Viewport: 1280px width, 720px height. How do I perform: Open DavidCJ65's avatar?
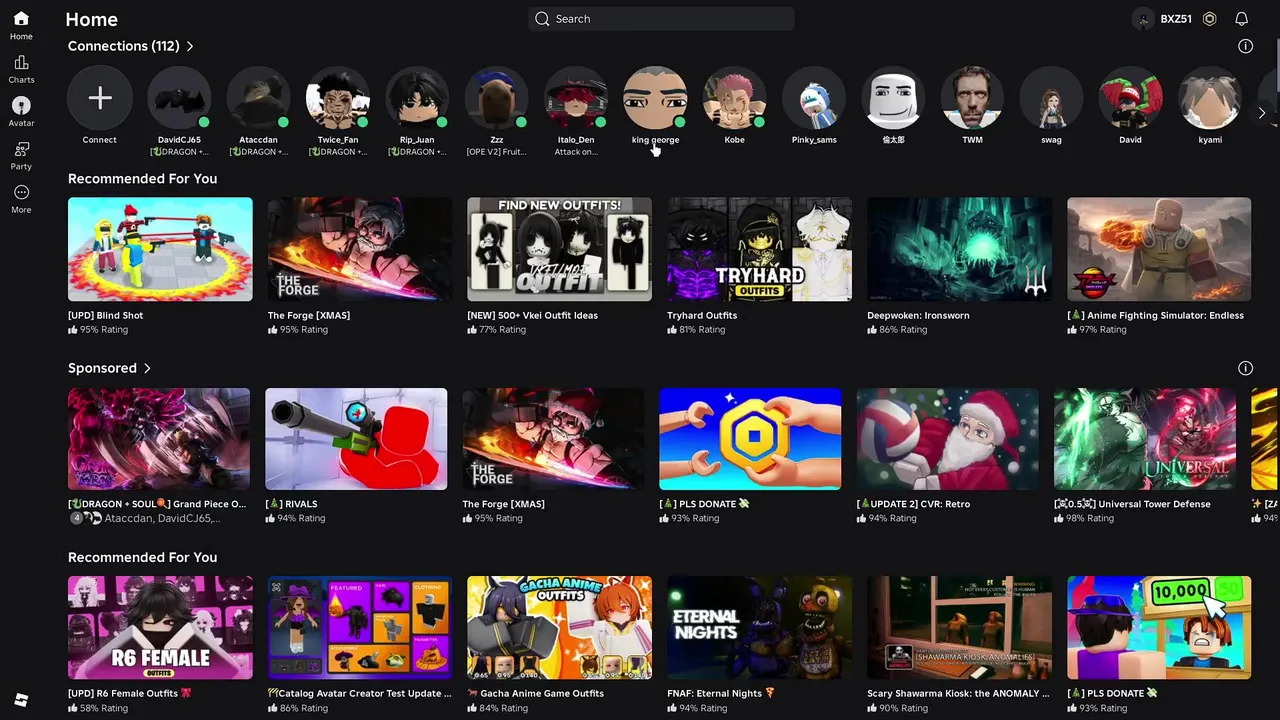point(179,98)
